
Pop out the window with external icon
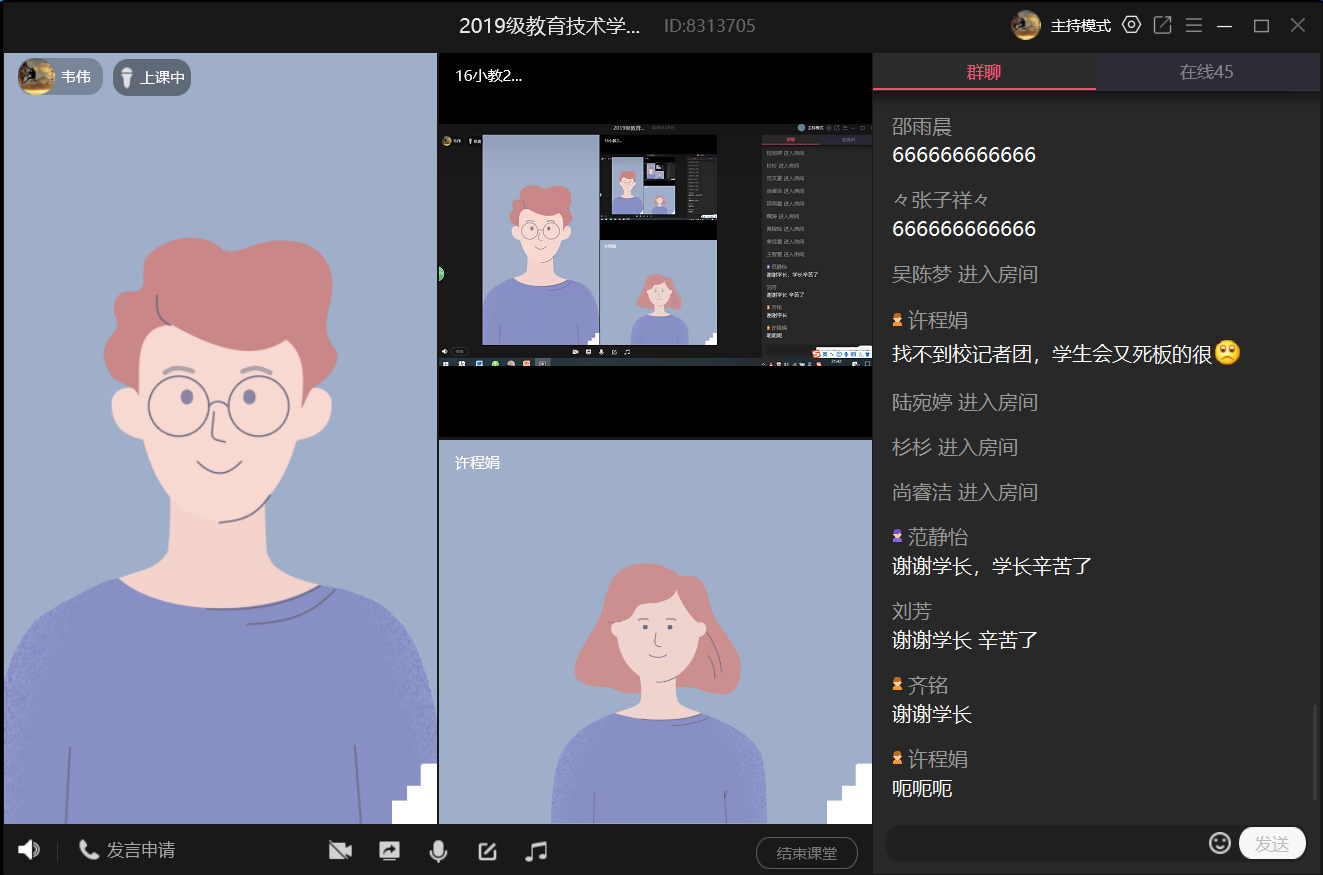(x=1162, y=25)
